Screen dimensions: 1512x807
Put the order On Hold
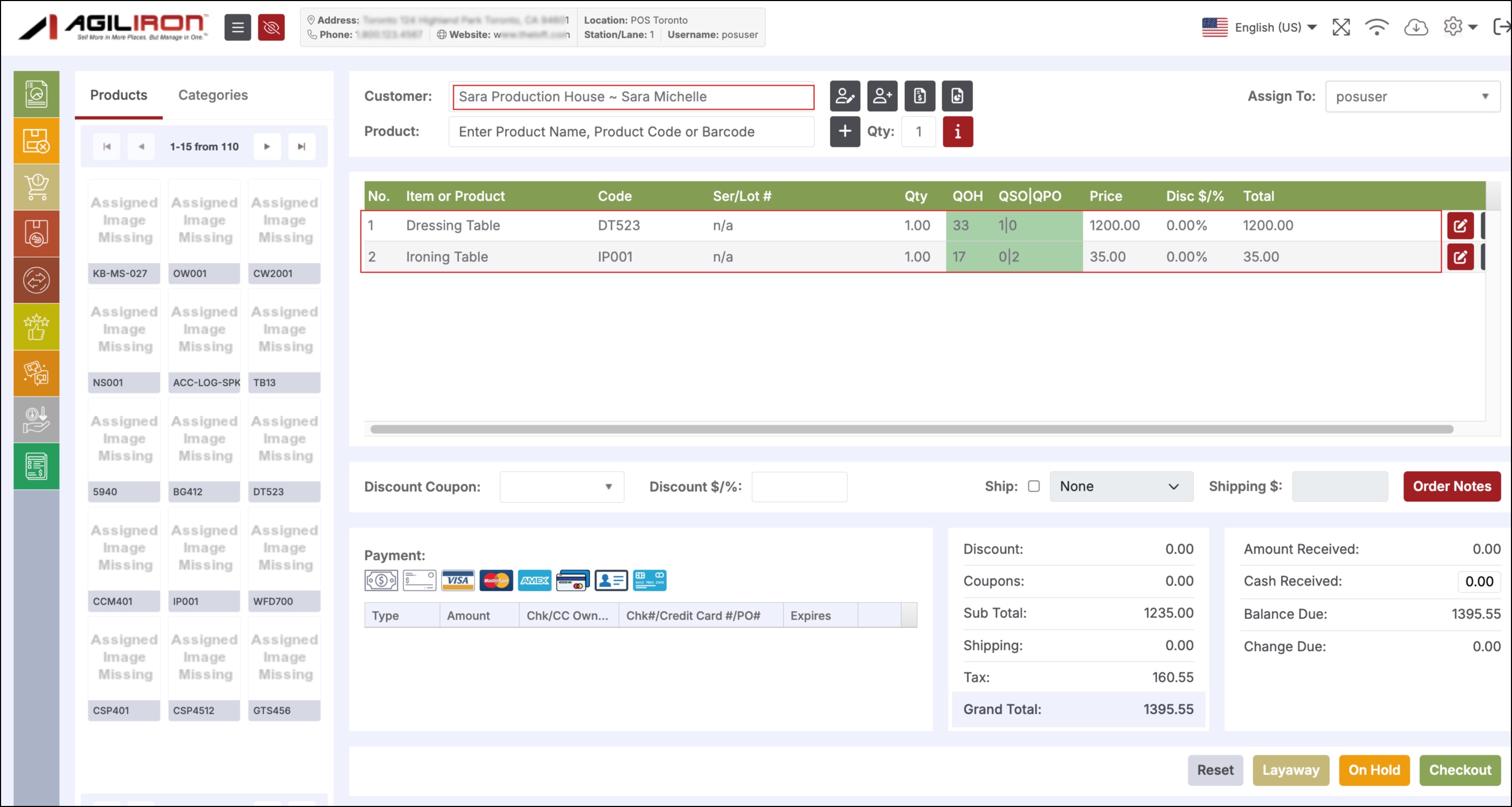click(1374, 770)
